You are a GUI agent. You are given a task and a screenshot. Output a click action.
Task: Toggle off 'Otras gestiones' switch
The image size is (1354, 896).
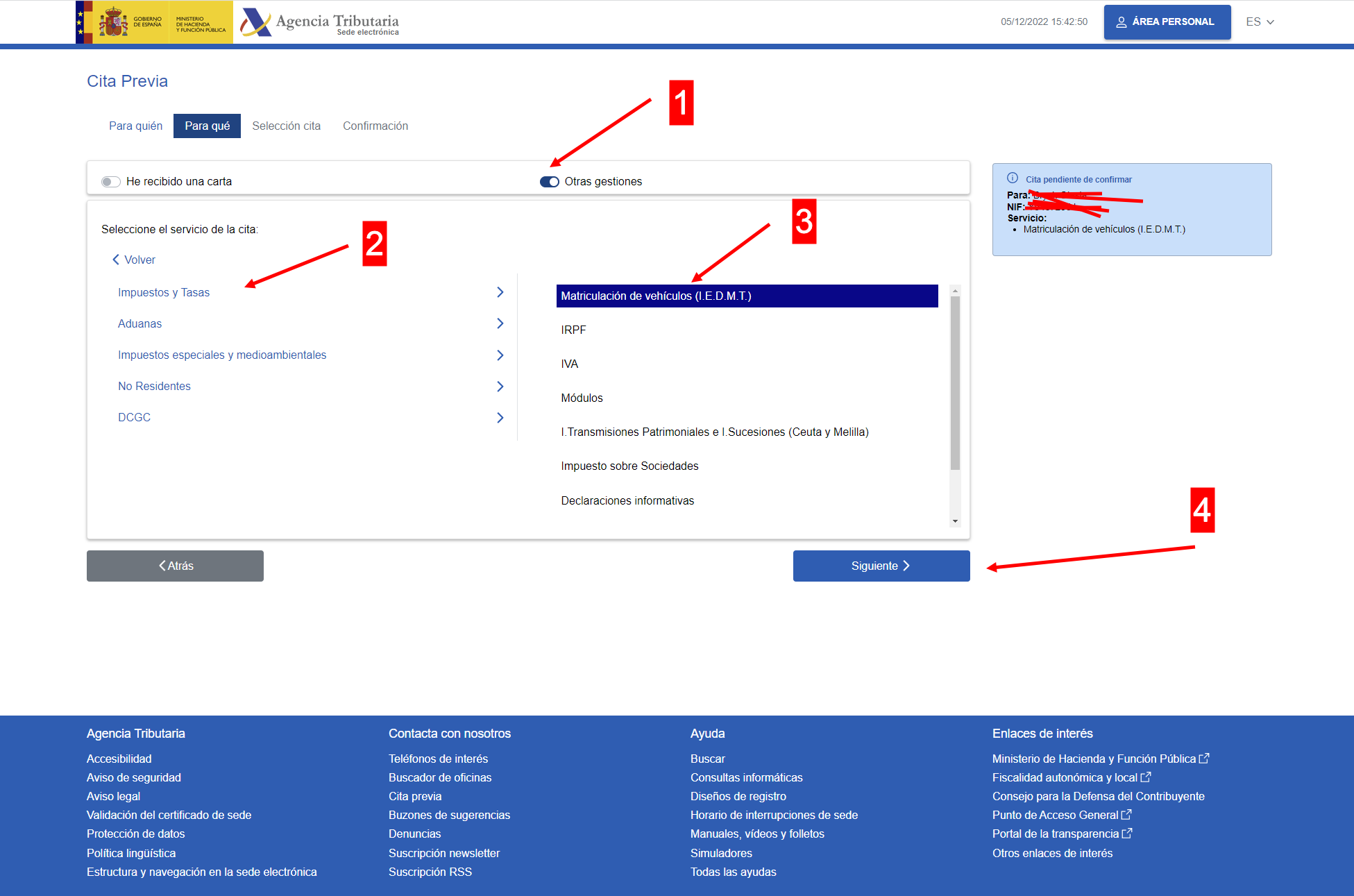pos(550,182)
